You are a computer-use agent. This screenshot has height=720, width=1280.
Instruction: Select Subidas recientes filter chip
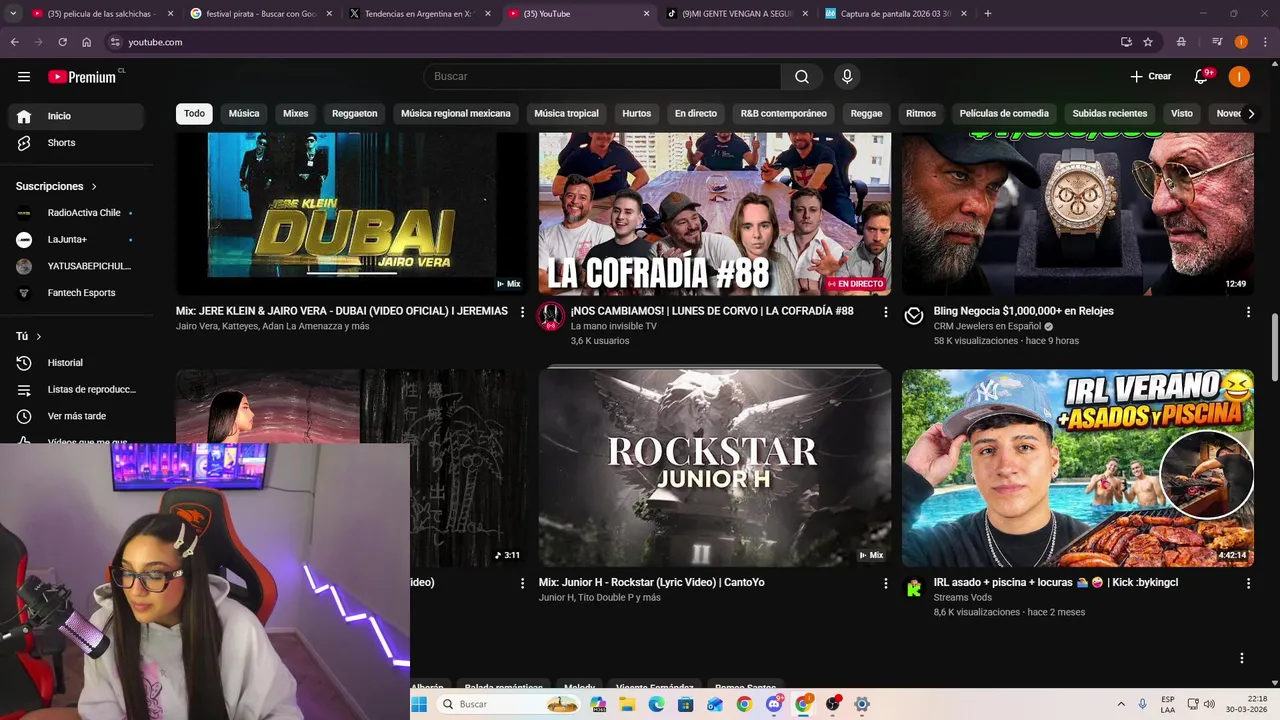[1110, 114]
